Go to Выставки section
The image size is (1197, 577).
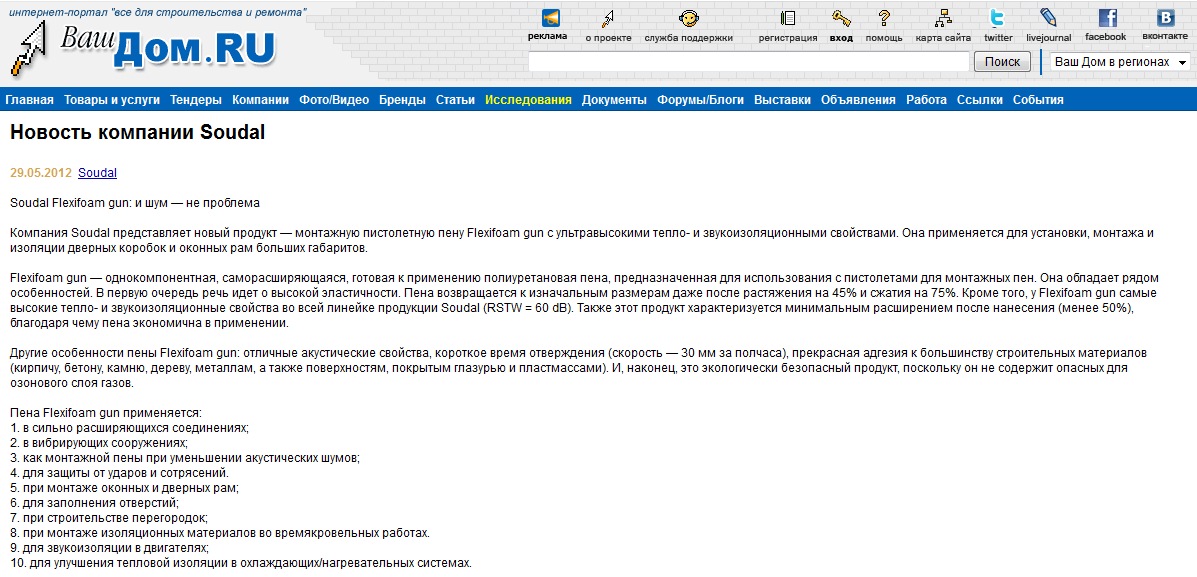click(x=782, y=100)
